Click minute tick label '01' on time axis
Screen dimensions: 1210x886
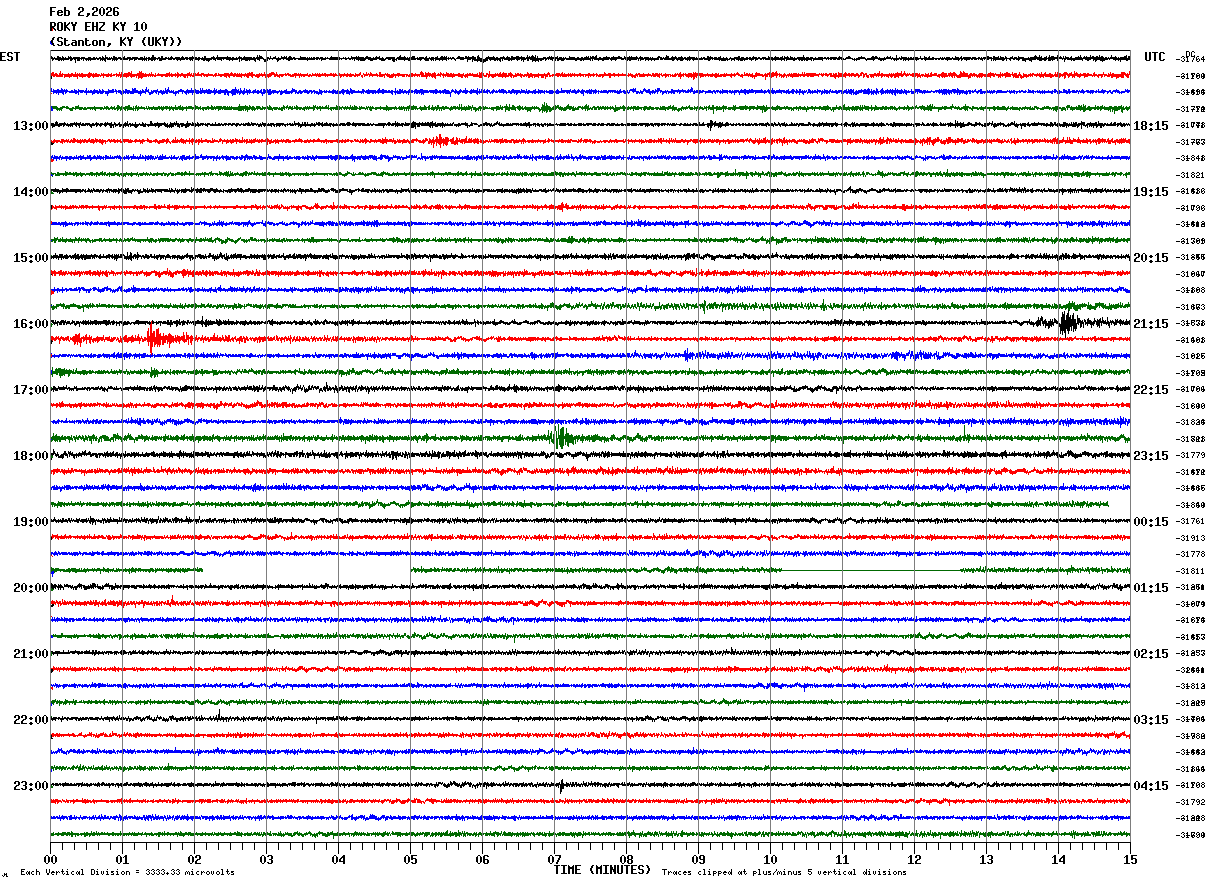(x=122, y=860)
